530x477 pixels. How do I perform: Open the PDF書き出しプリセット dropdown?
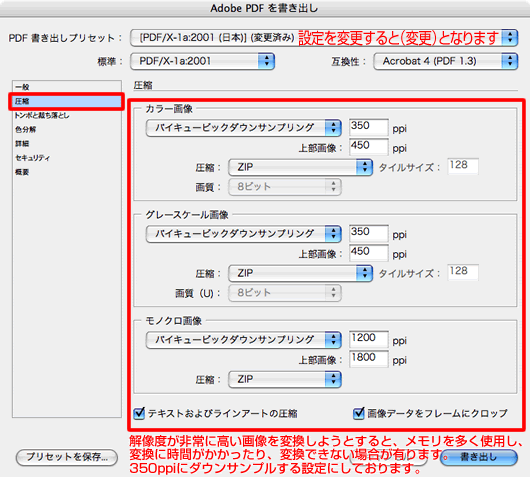click(324, 38)
